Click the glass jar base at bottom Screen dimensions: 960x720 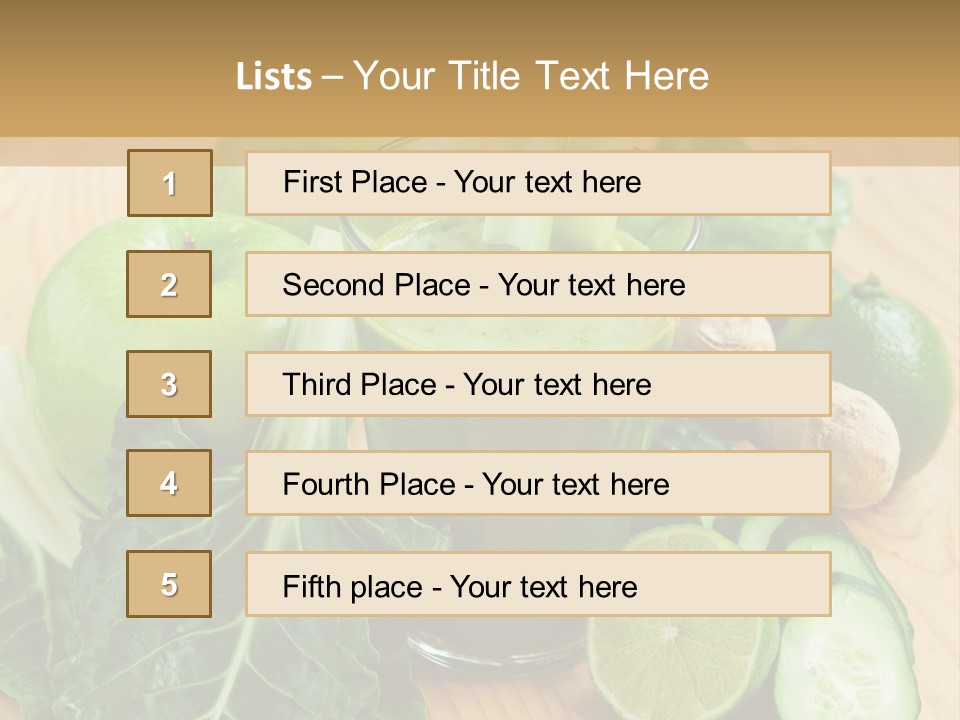490,655
